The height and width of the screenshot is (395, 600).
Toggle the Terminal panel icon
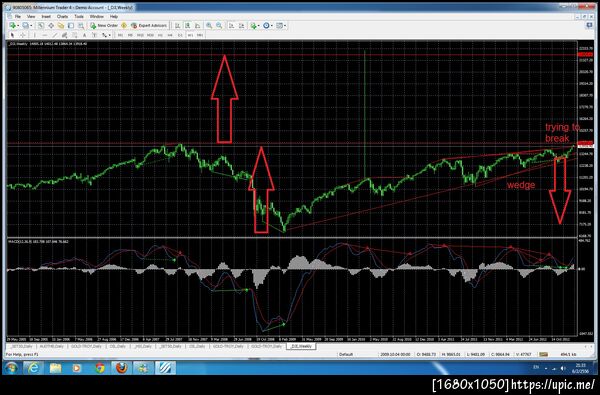(x=71, y=26)
